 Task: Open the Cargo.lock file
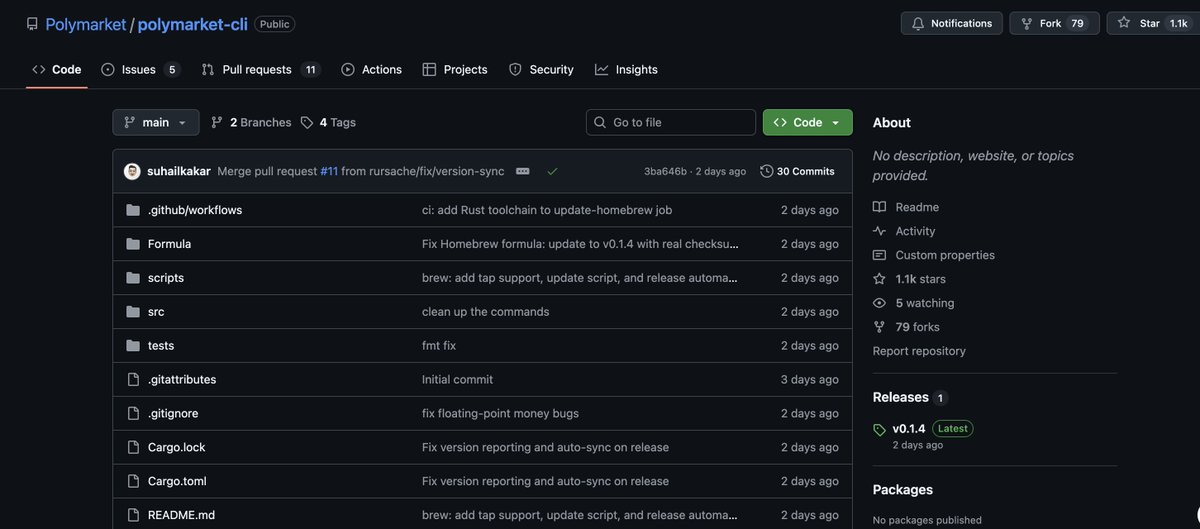click(177, 448)
